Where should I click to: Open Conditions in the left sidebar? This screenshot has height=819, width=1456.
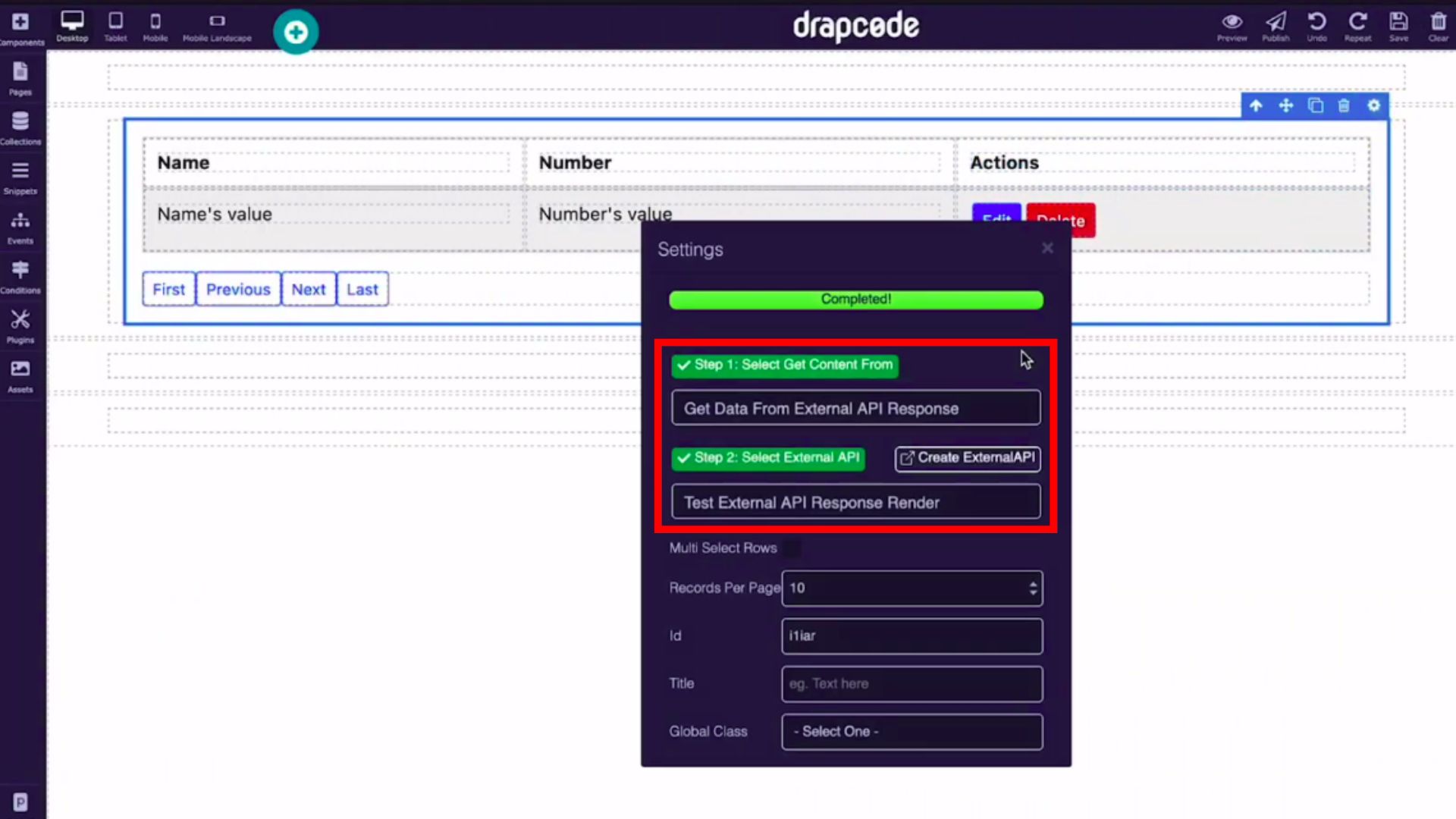pos(20,277)
